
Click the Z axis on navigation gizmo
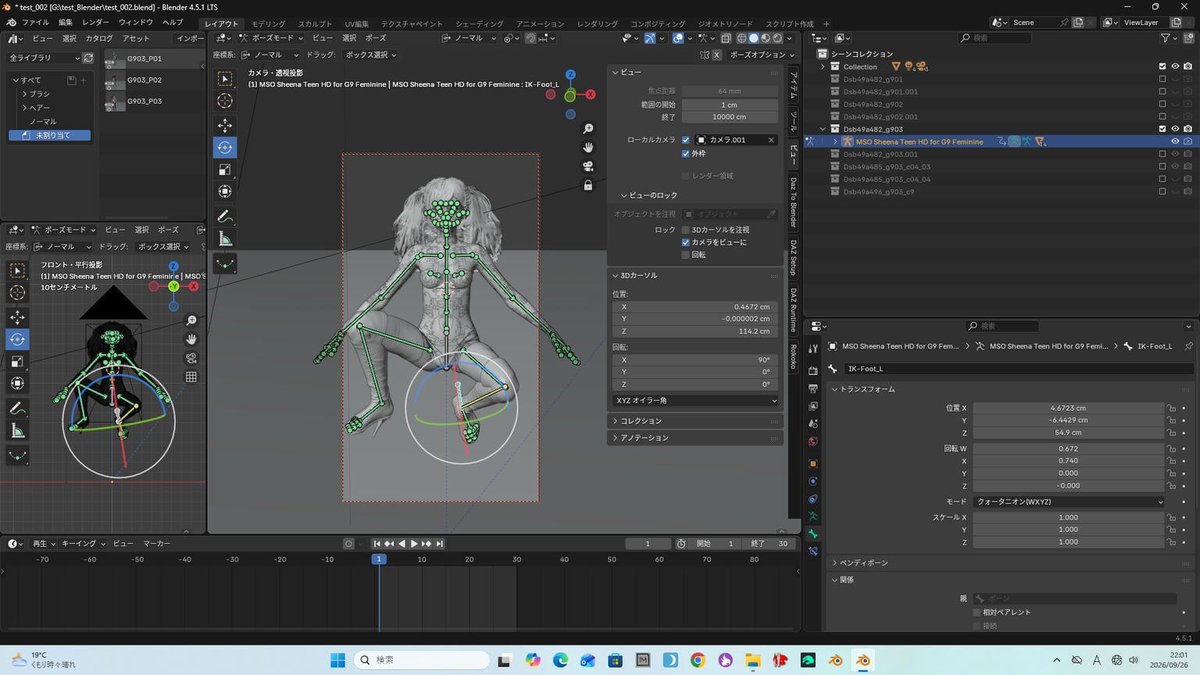570,75
